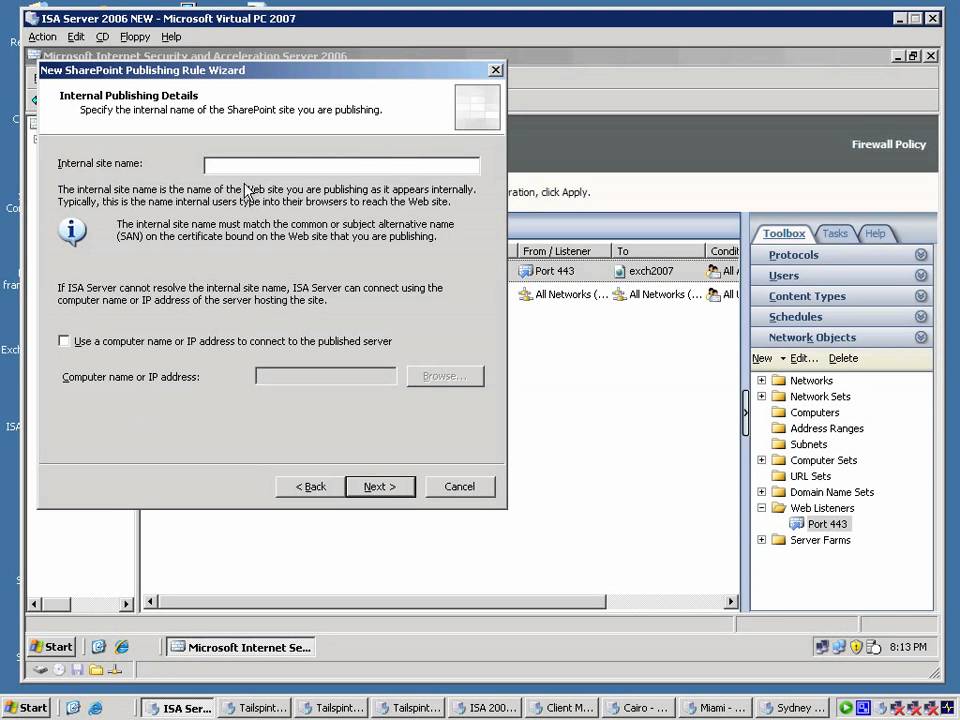Switch to the Toolbox tab
The image size is (960, 720).
click(x=784, y=233)
